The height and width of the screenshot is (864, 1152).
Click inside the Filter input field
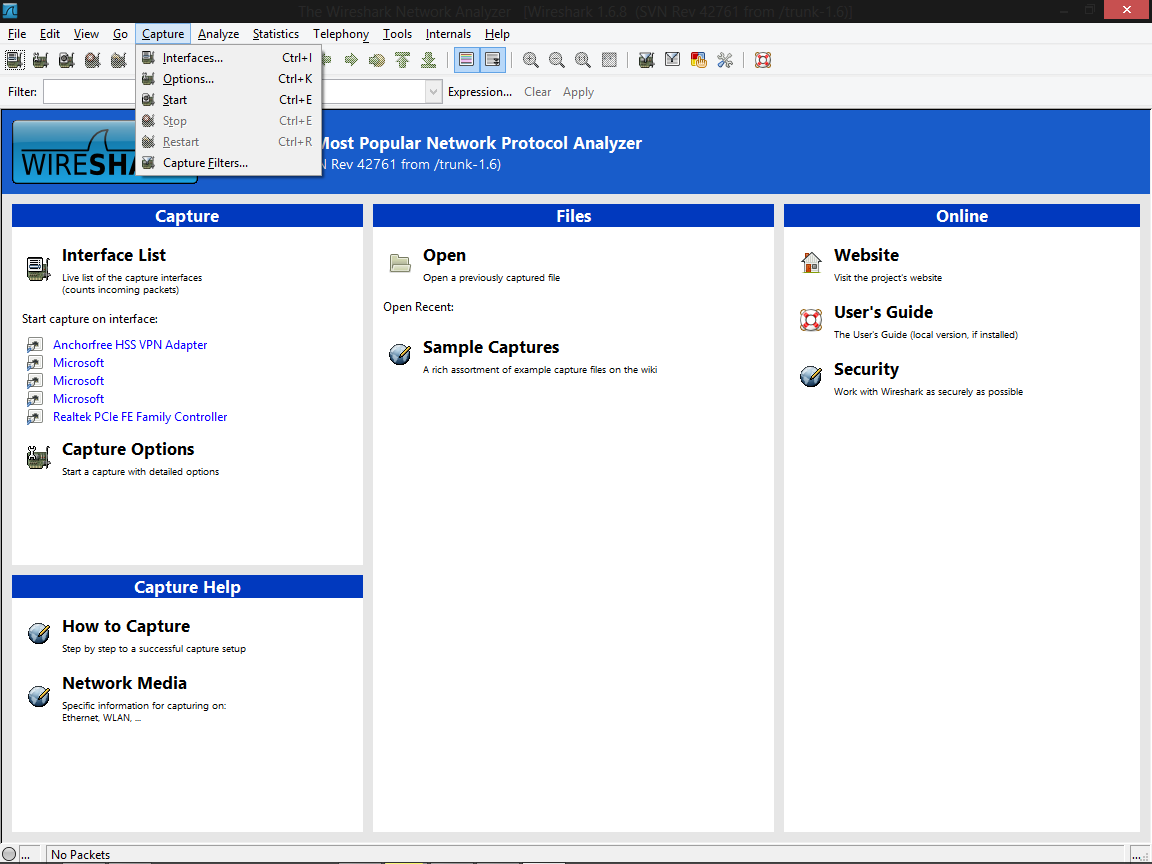tap(234, 92)
